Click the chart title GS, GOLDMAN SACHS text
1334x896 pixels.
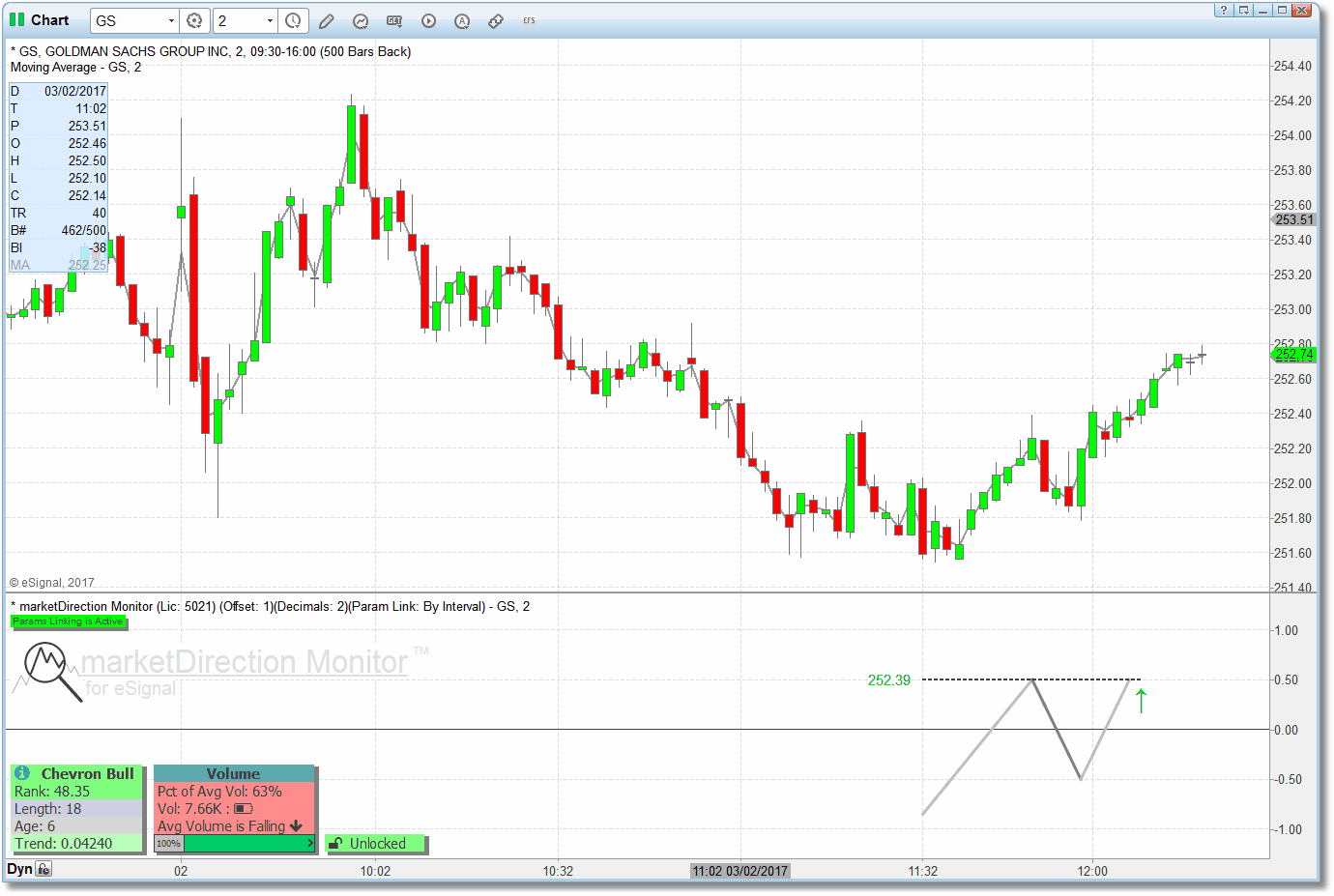(x=210, y=51)
